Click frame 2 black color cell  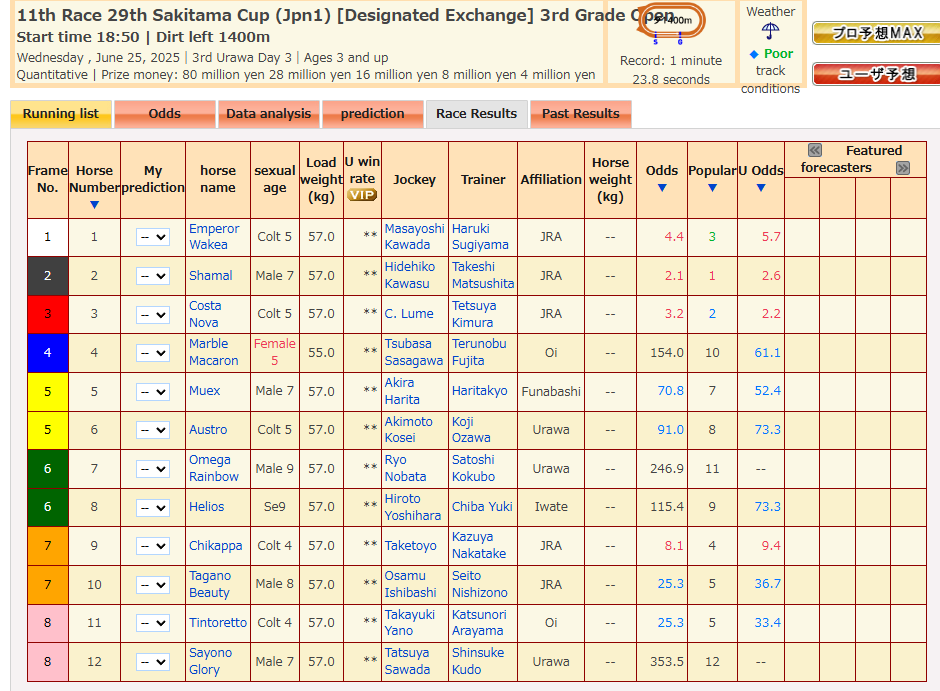click(x=48, y=276)
